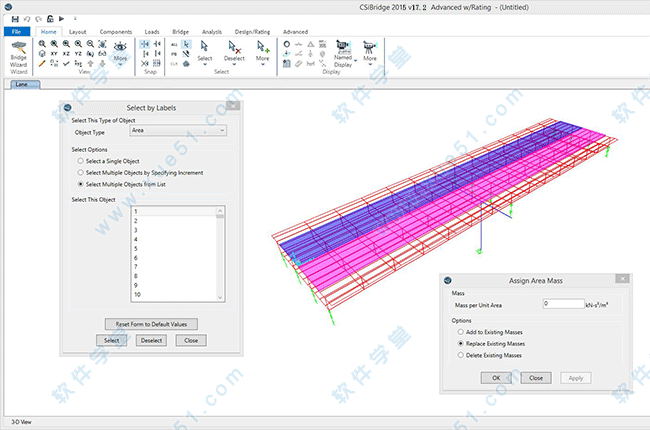
Task: Select Add to Existing Masses option
Action: [x=460, y=331]
